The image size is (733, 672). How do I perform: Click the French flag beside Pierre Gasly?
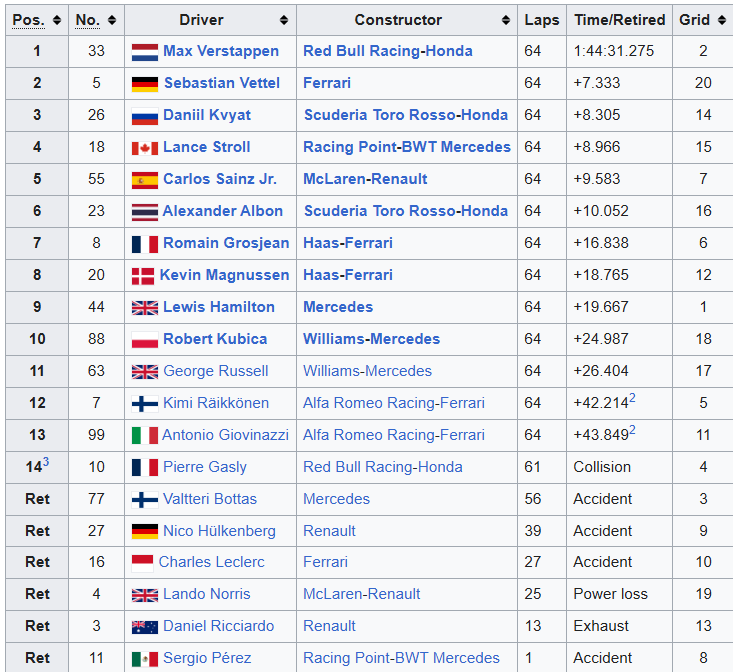[145, 468]
